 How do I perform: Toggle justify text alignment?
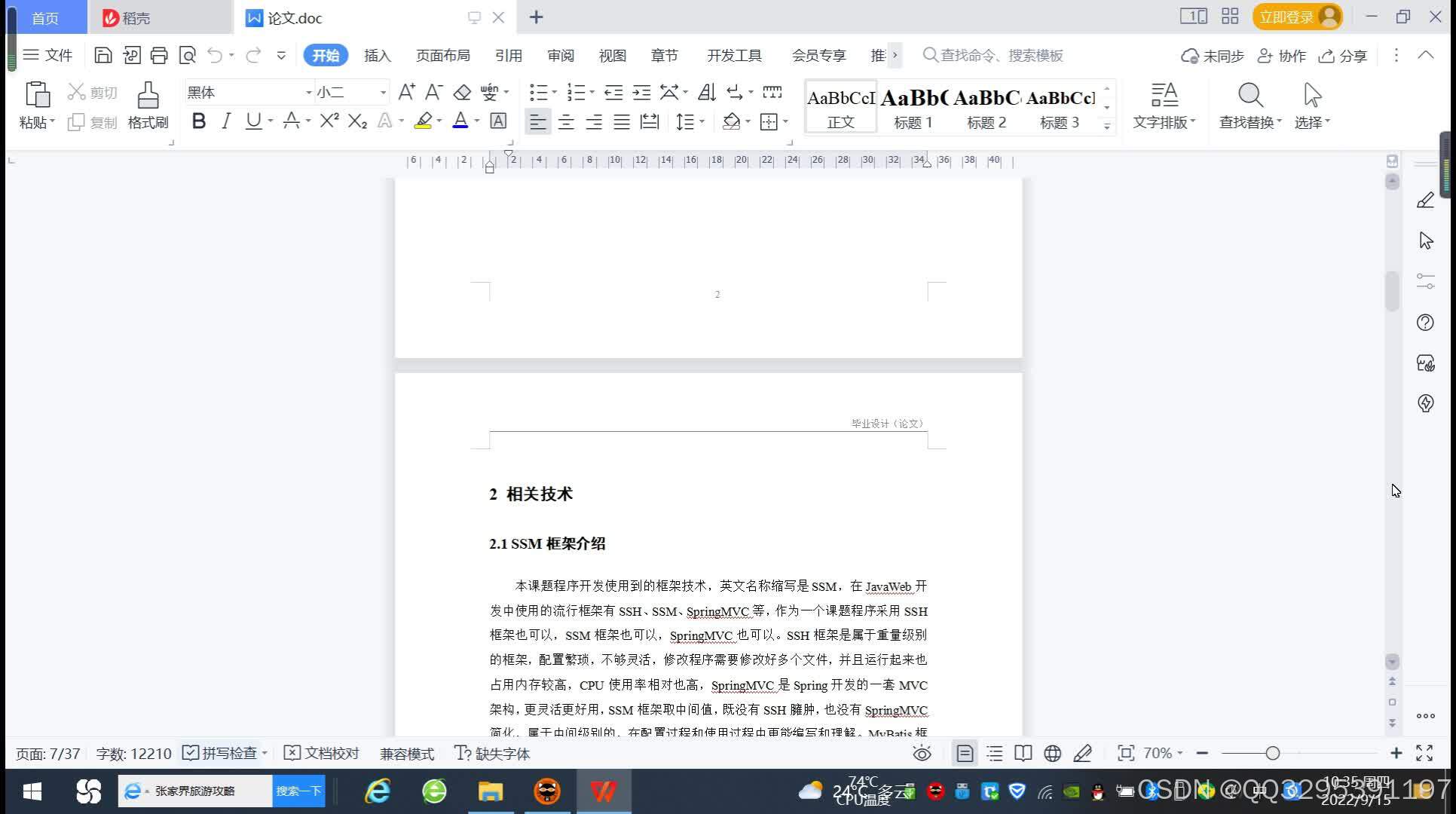click(x=621, y=121)
